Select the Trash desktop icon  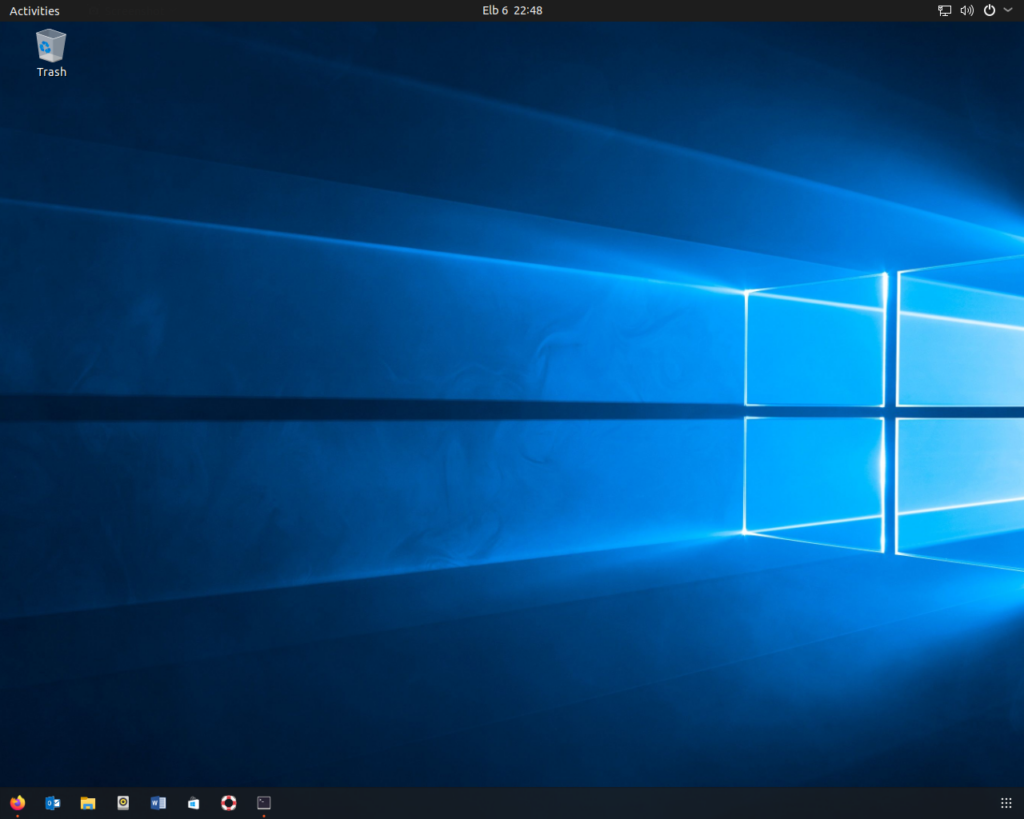[51, 53]
